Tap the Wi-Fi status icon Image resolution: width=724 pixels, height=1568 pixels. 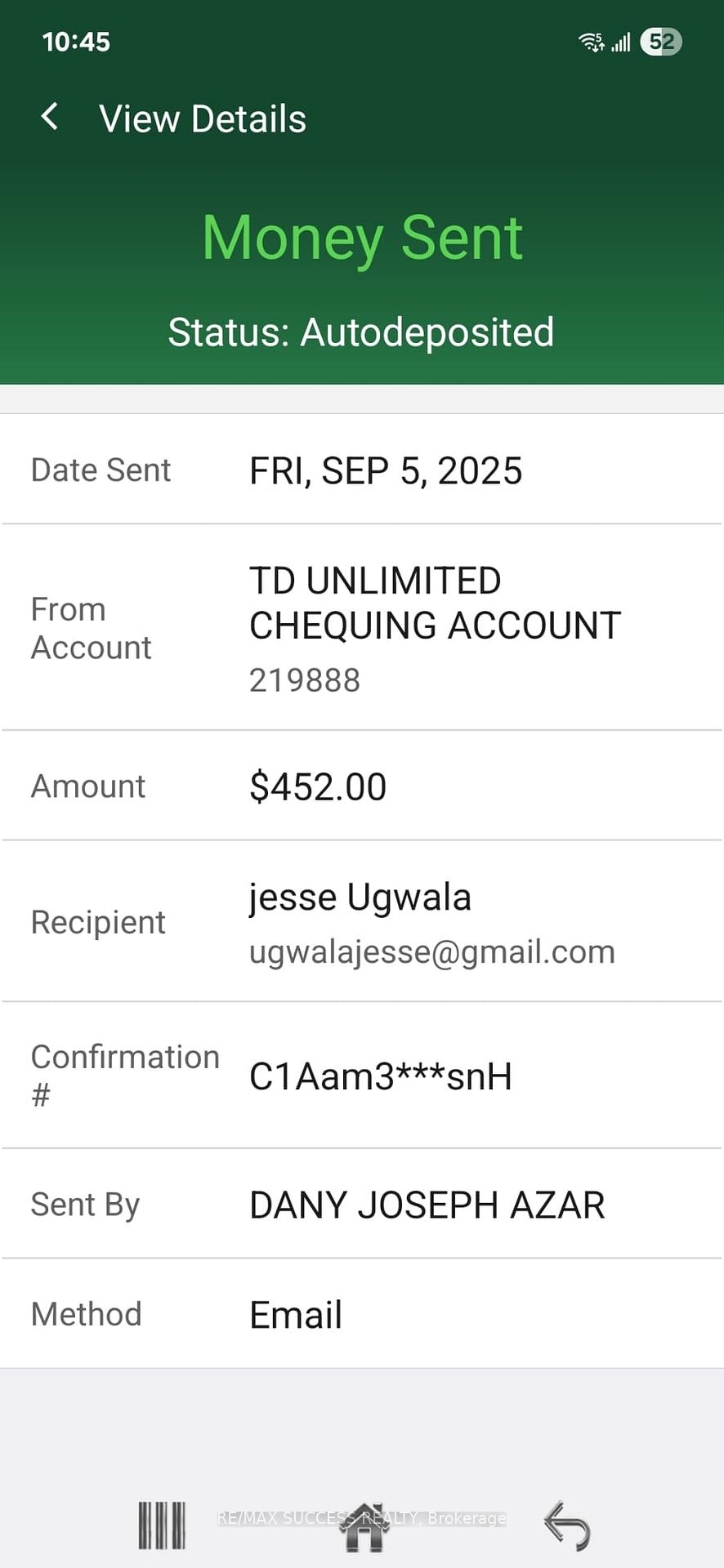[592, 42]
